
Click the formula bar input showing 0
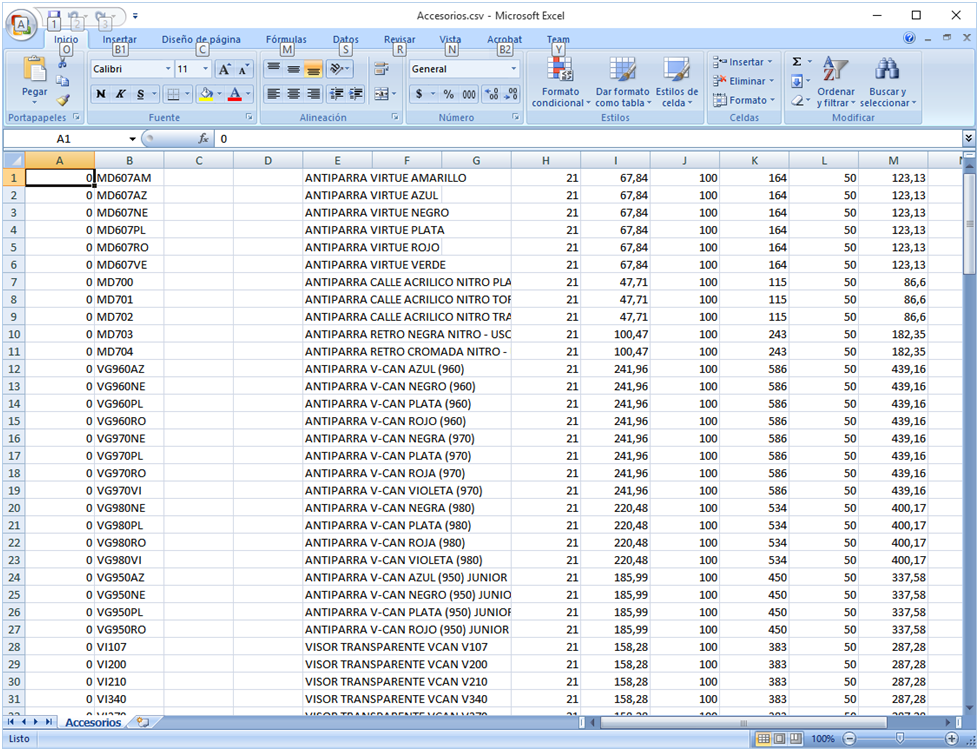click(x=589, y=139)
